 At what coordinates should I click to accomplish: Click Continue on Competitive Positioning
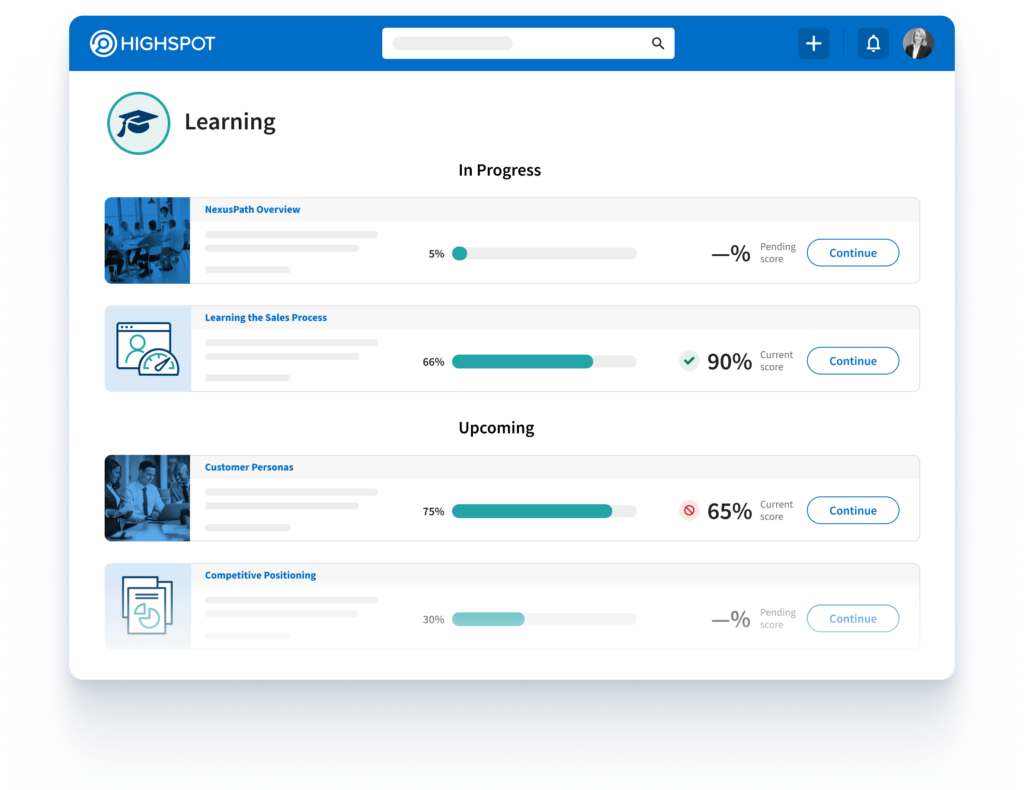point(852,618)
